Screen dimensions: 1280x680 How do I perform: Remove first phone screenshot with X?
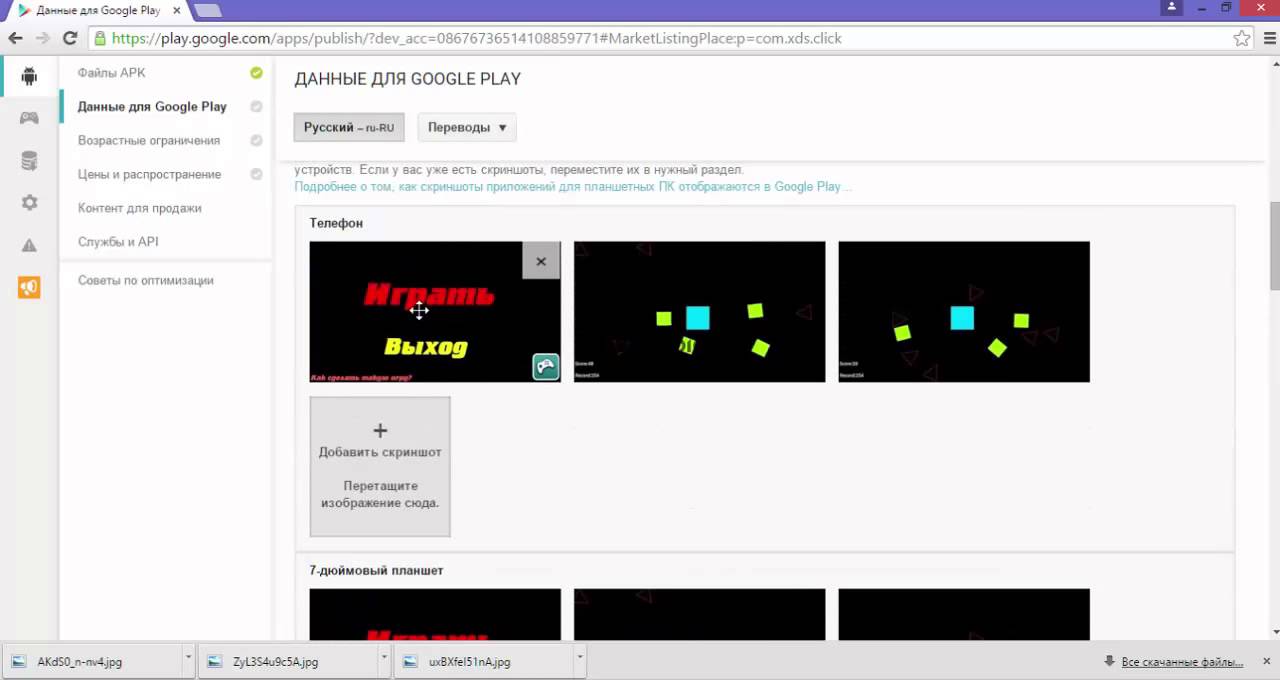tap(541, 261)
